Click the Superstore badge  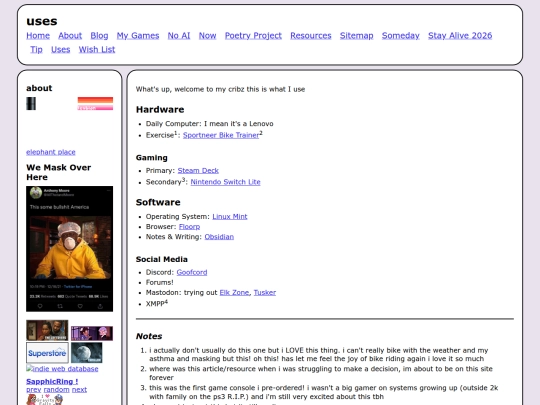(x=47, y=353)
